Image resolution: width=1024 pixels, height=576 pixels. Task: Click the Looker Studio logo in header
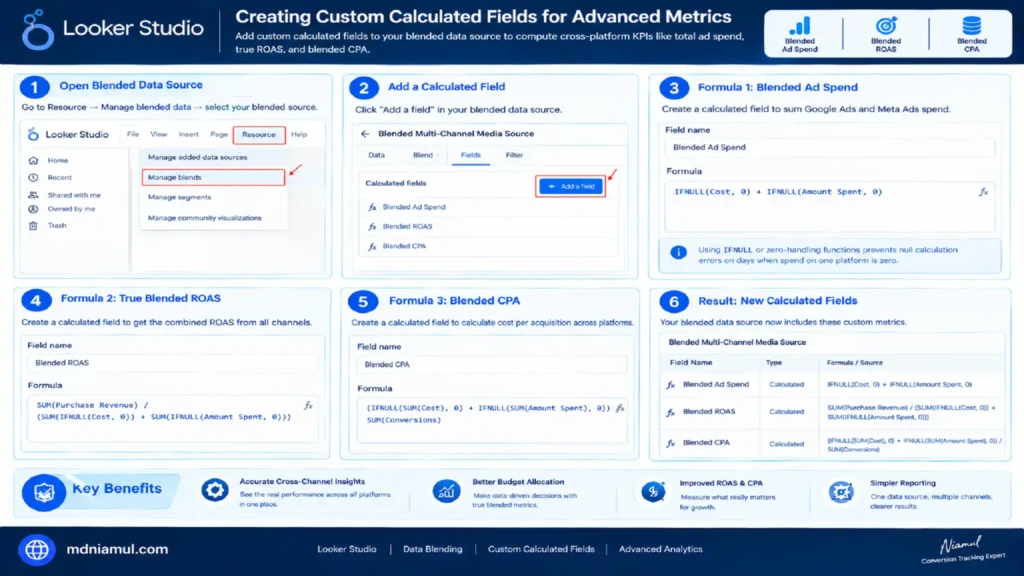coord(37,30)
